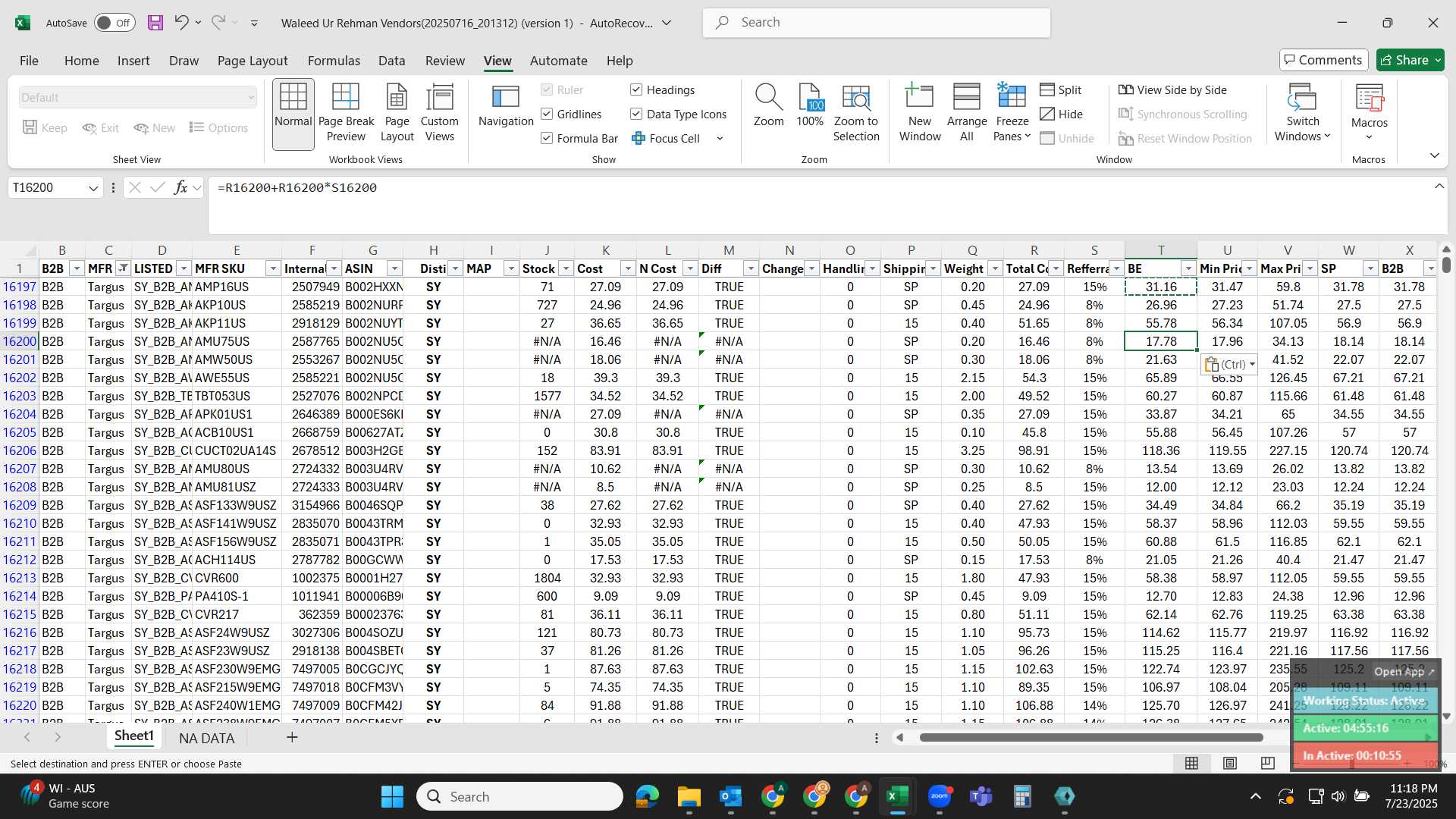Hide the current window

(1062, 114)
